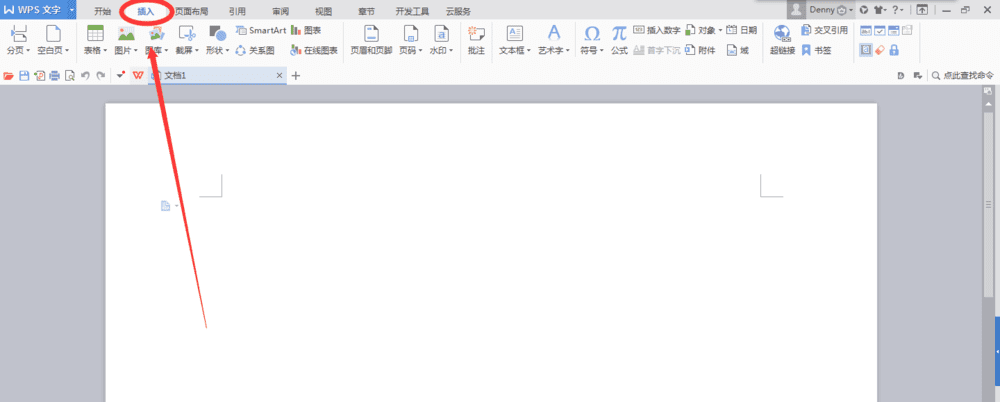Click 交叉引用 cross-reference
Image resolution: width=1000 pixels, height=402 pixels.
pyautogui.click(x=825, y=30)
